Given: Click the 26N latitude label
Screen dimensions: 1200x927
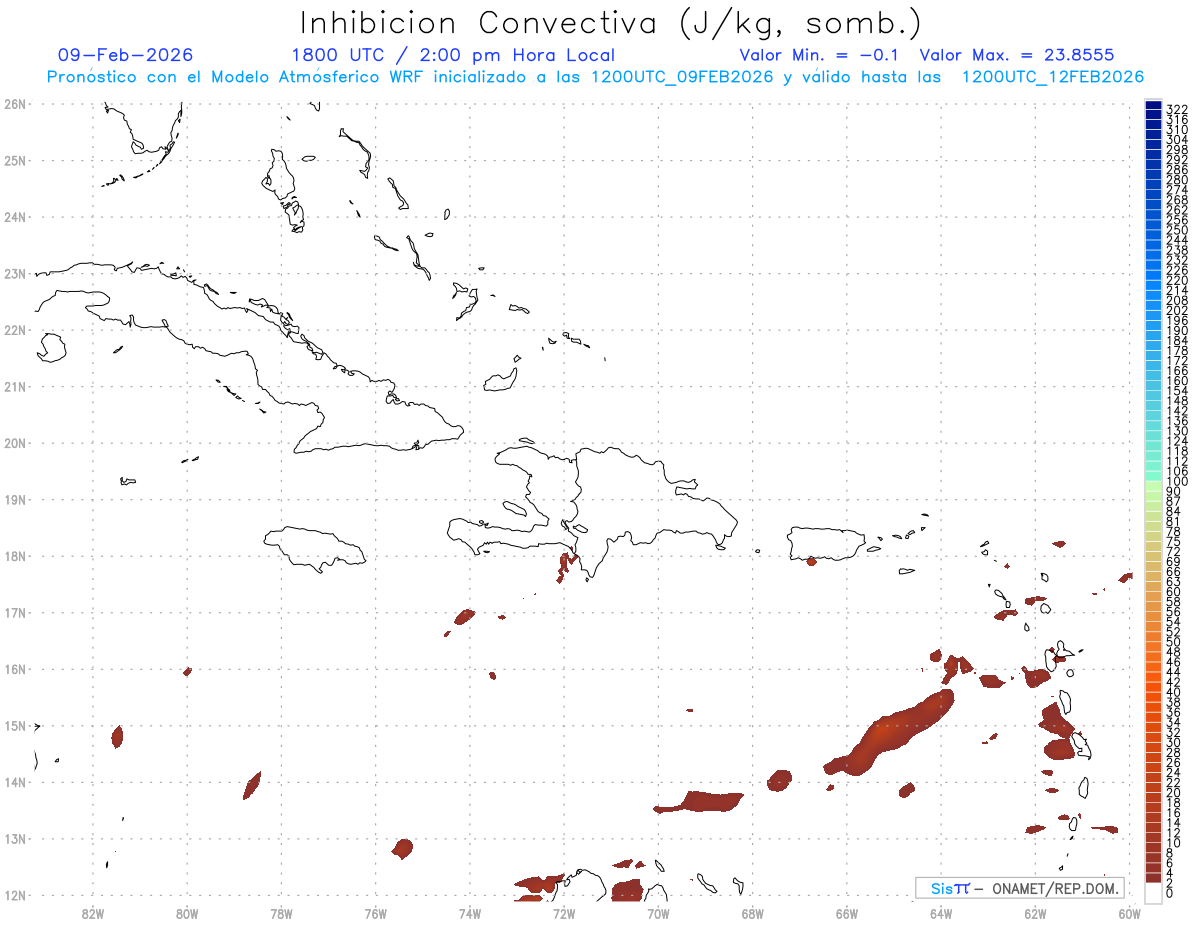Looking at the screenshot, I should pyautogui.click(x=14, y=104).
